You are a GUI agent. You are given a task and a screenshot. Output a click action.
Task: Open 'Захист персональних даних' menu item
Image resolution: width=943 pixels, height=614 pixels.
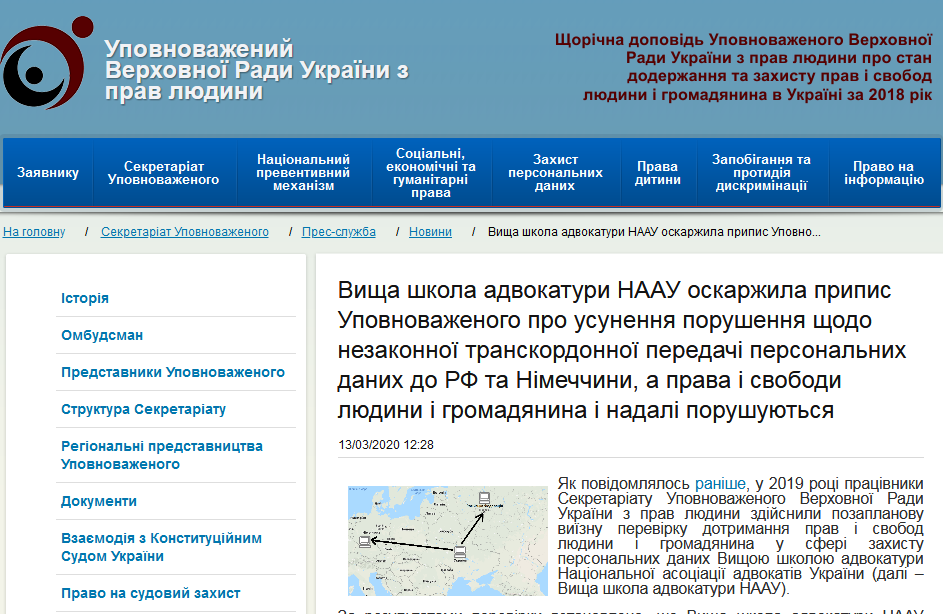pyautogui.click(x=555, y=173)
